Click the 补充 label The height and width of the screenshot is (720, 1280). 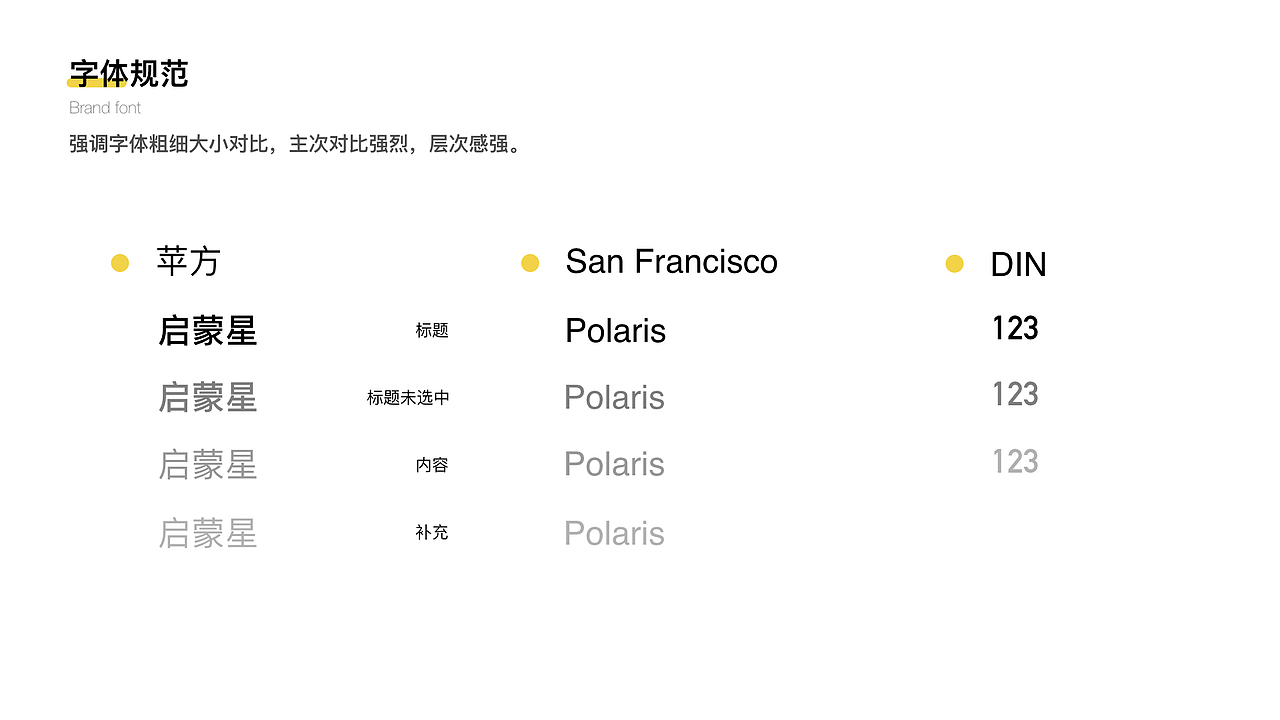pyautogui.click(x=432, y=533)
